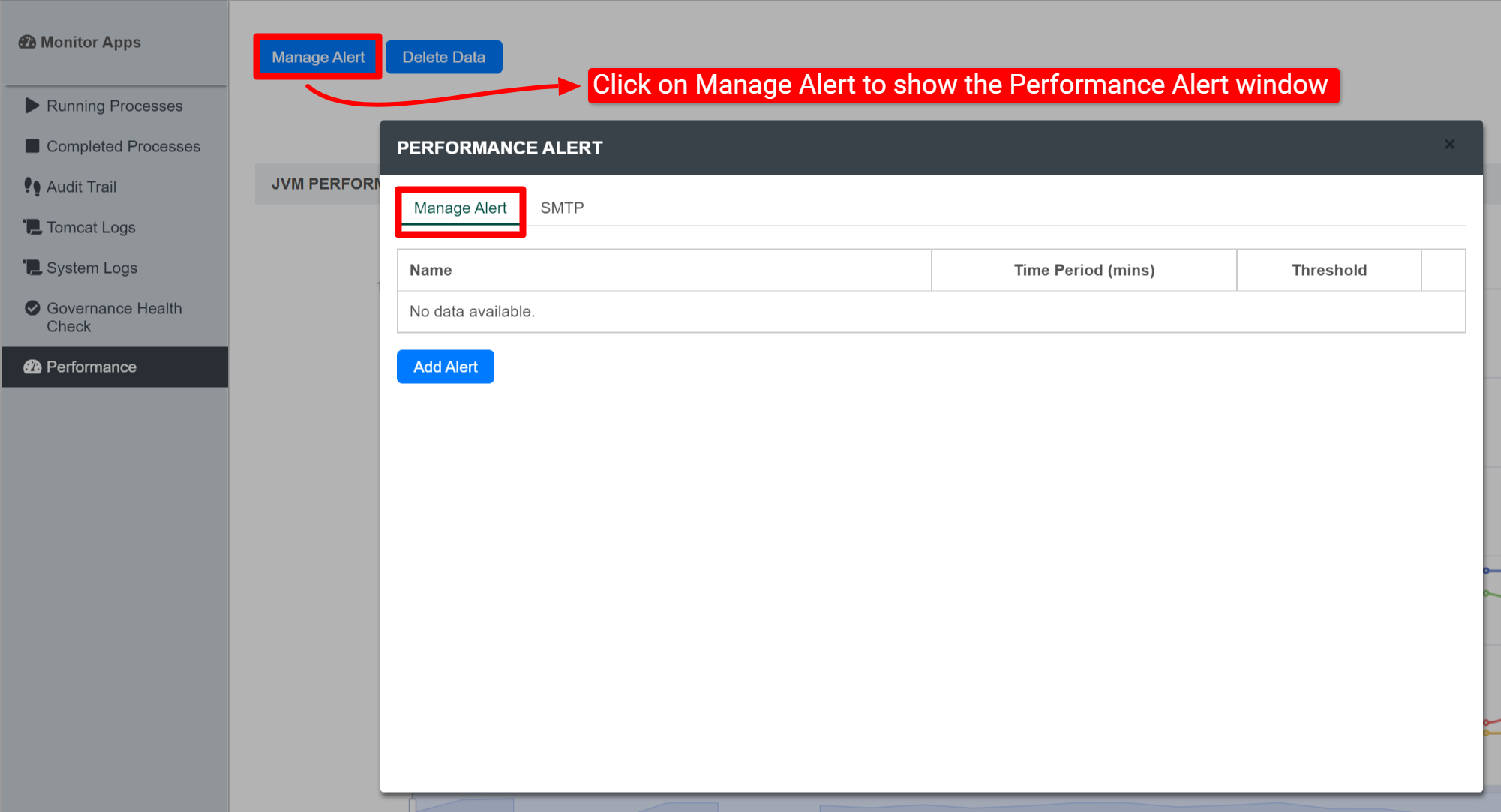
Task: Click the System Logs scroll icon
Action: coord(32,268)
